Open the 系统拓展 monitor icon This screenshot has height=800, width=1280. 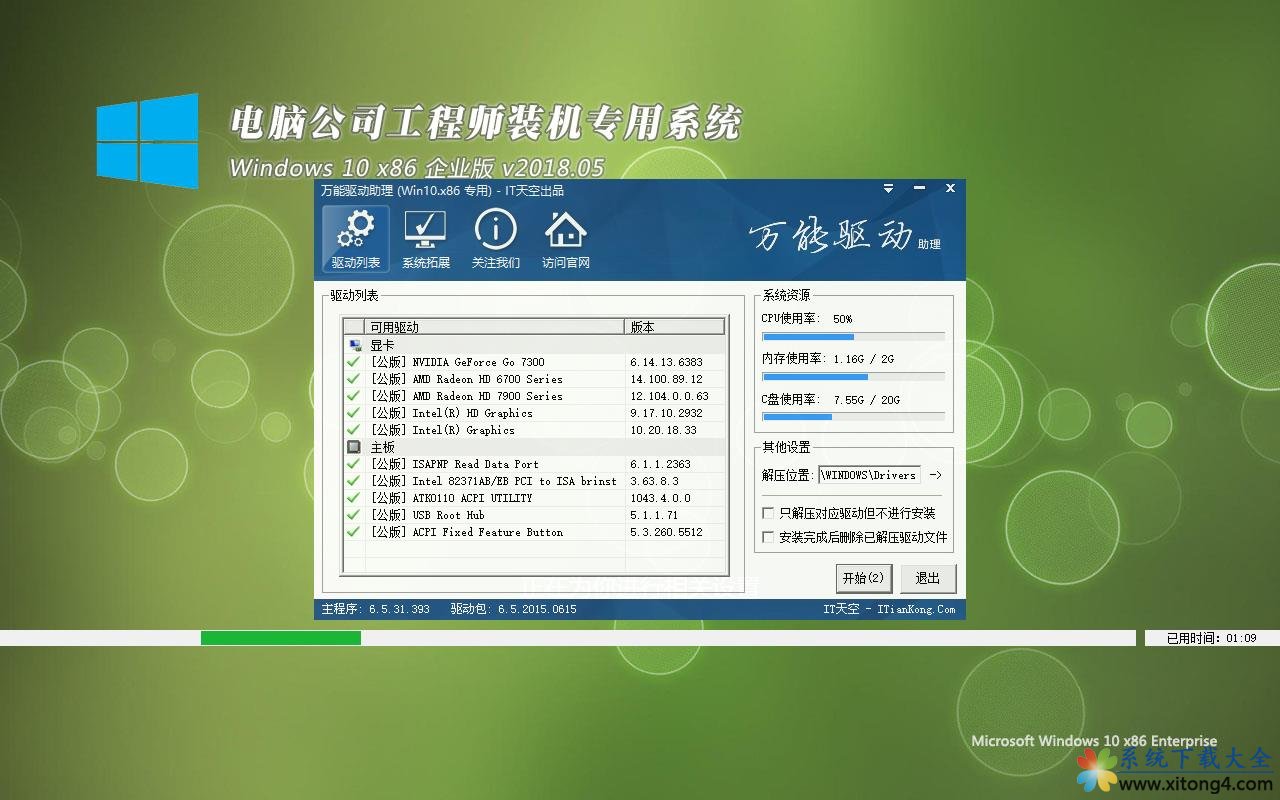pos(426,239)
